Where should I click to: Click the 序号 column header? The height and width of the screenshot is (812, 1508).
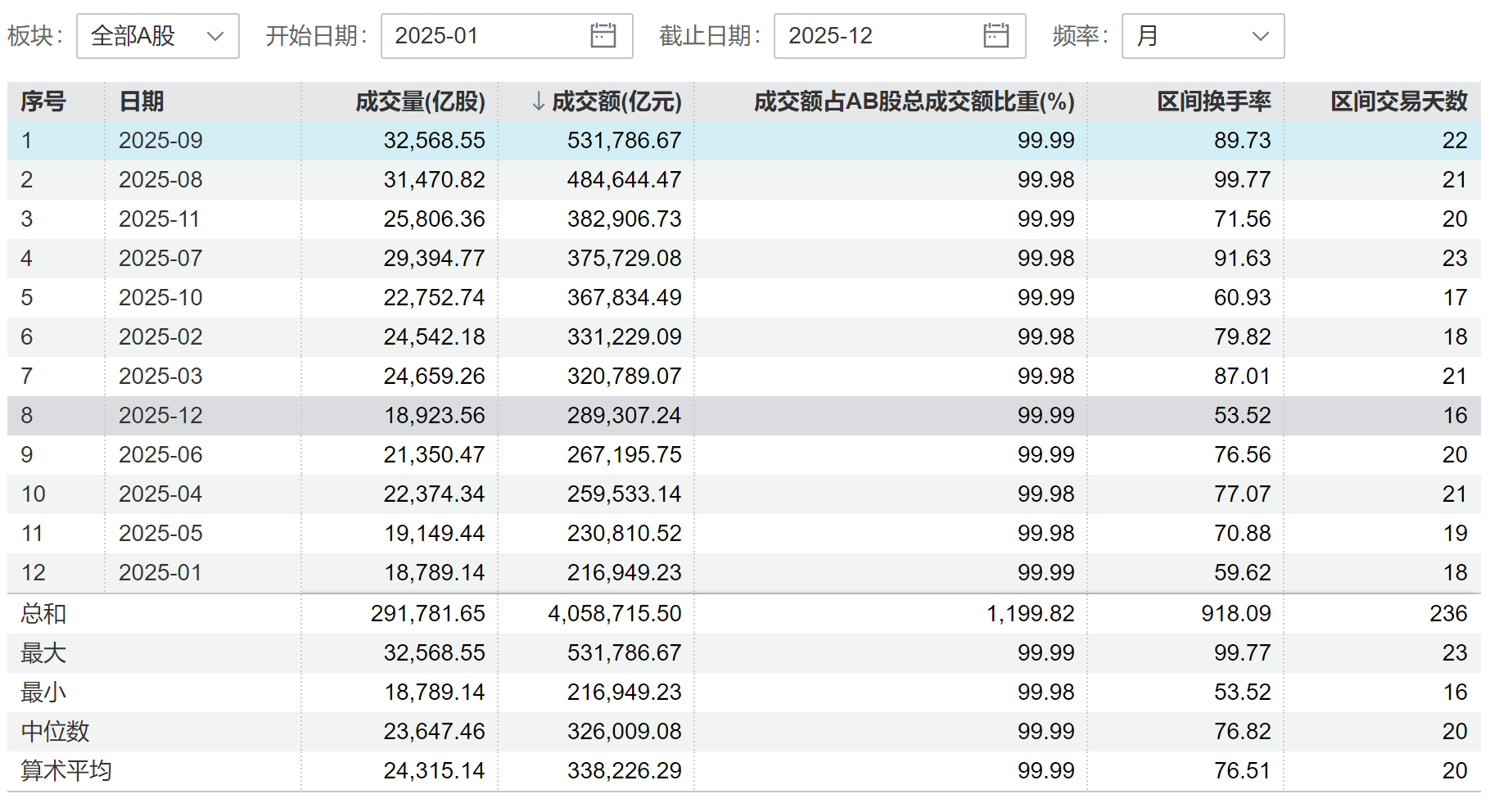[x=43, y=101]
